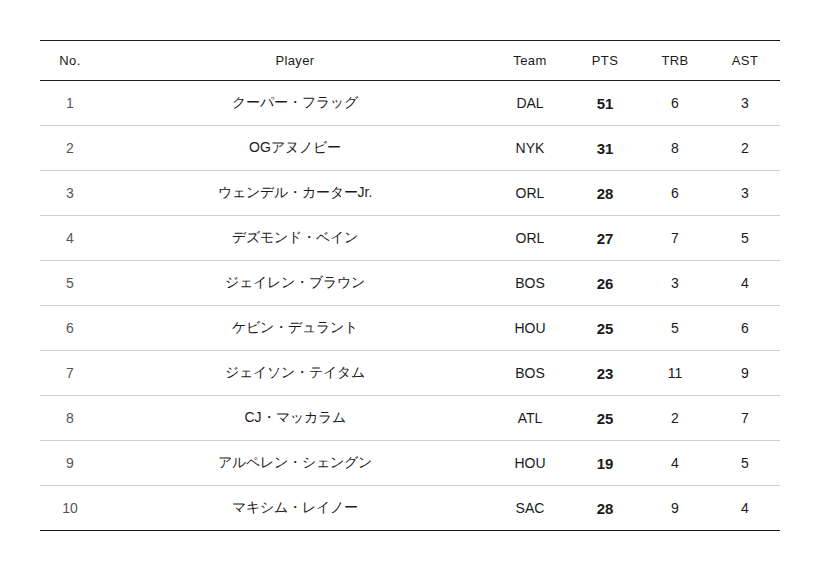This screenshot has height=571, width=820.
Task: Open ケビン・デュラント player row
Action: click(295, 328)
